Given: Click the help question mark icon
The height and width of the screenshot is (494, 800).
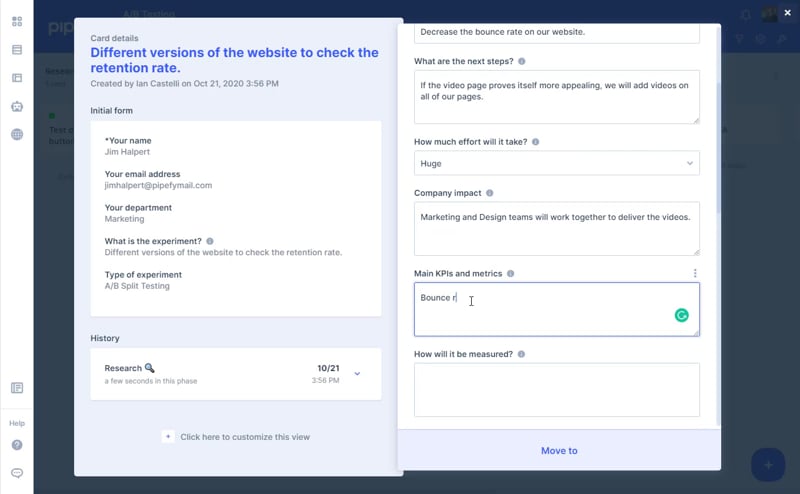Looking at the screenshot, I should pyautogui.click(x=17, y=445).
